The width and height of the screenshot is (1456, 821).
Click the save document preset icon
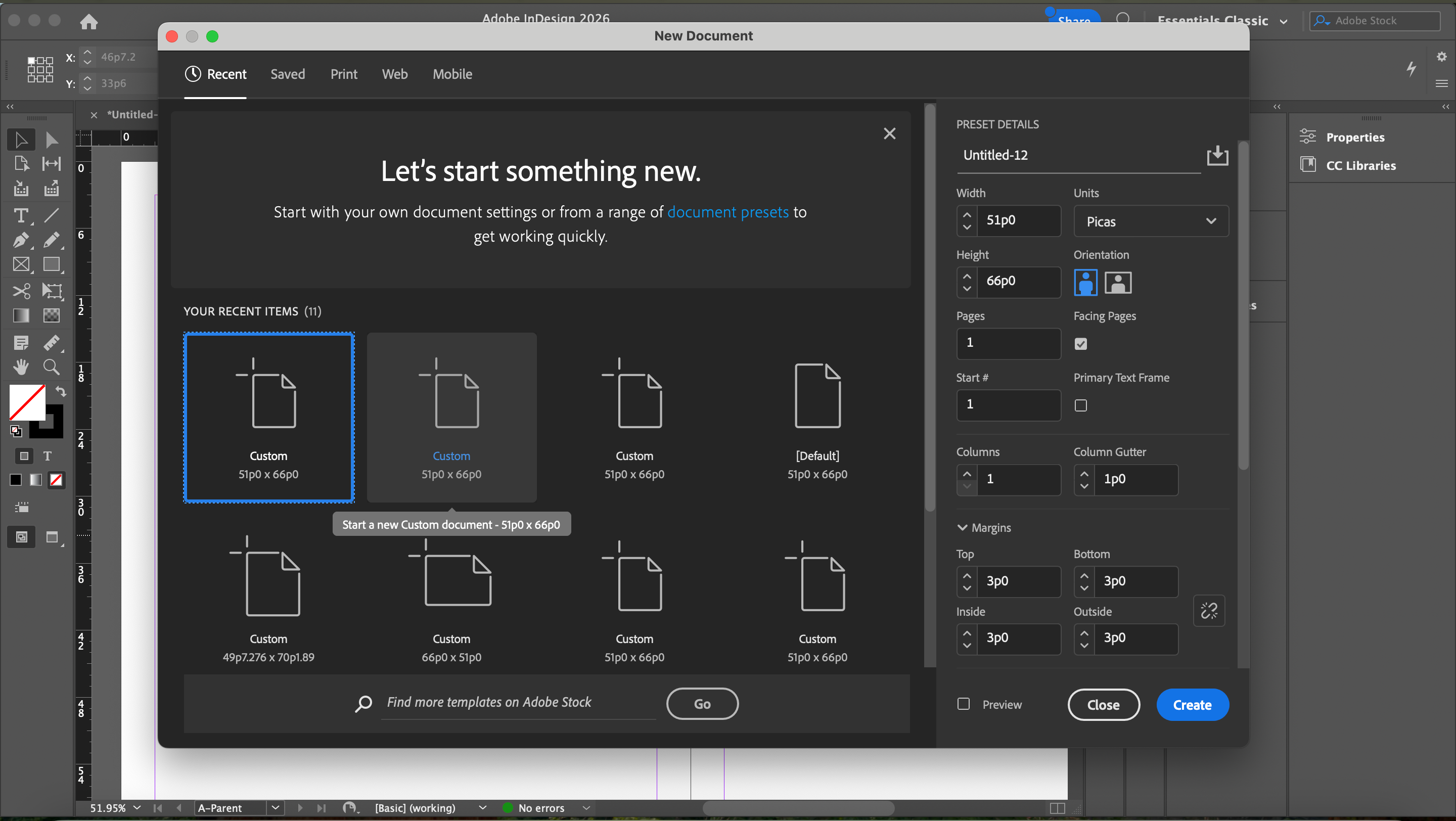click(1217, 155)
